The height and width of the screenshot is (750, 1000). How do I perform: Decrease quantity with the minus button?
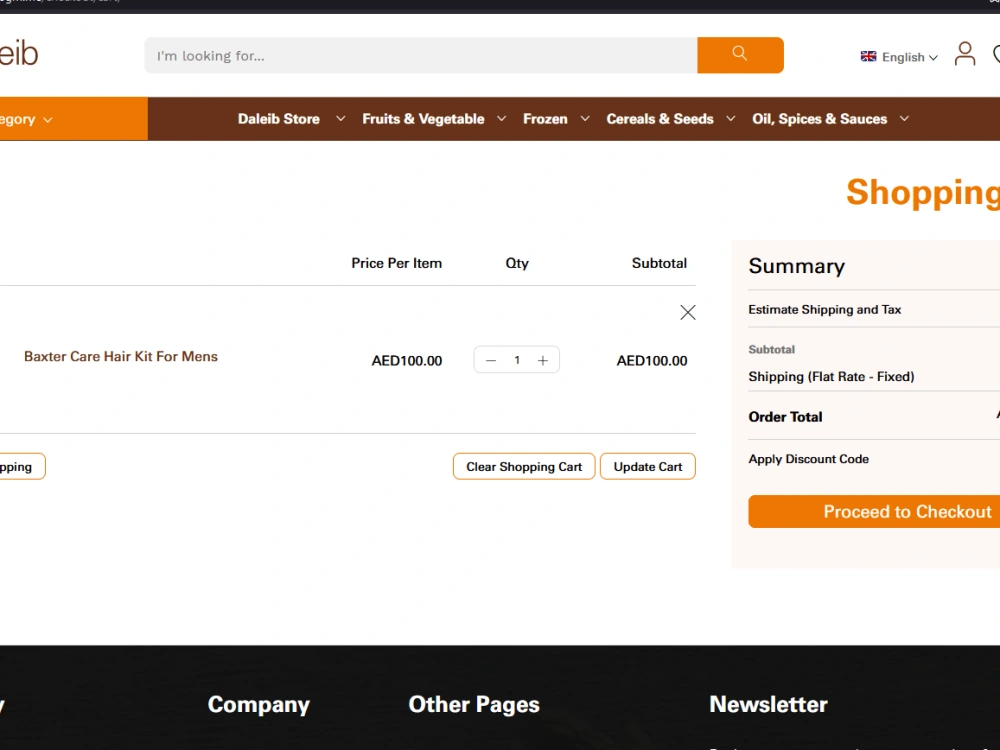coord(490,360)
